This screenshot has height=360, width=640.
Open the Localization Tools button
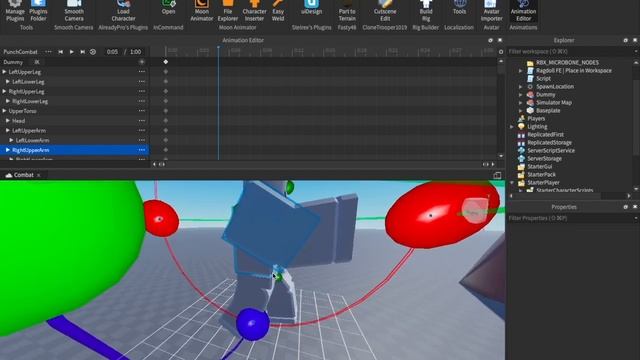tap(459, 8)
